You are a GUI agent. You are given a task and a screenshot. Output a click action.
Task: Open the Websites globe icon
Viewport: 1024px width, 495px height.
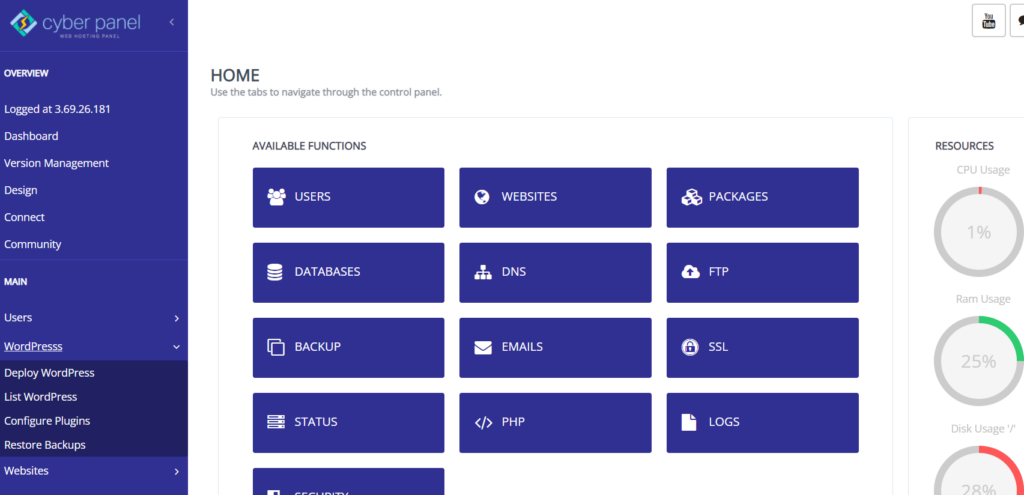click(x=482, y=197)
